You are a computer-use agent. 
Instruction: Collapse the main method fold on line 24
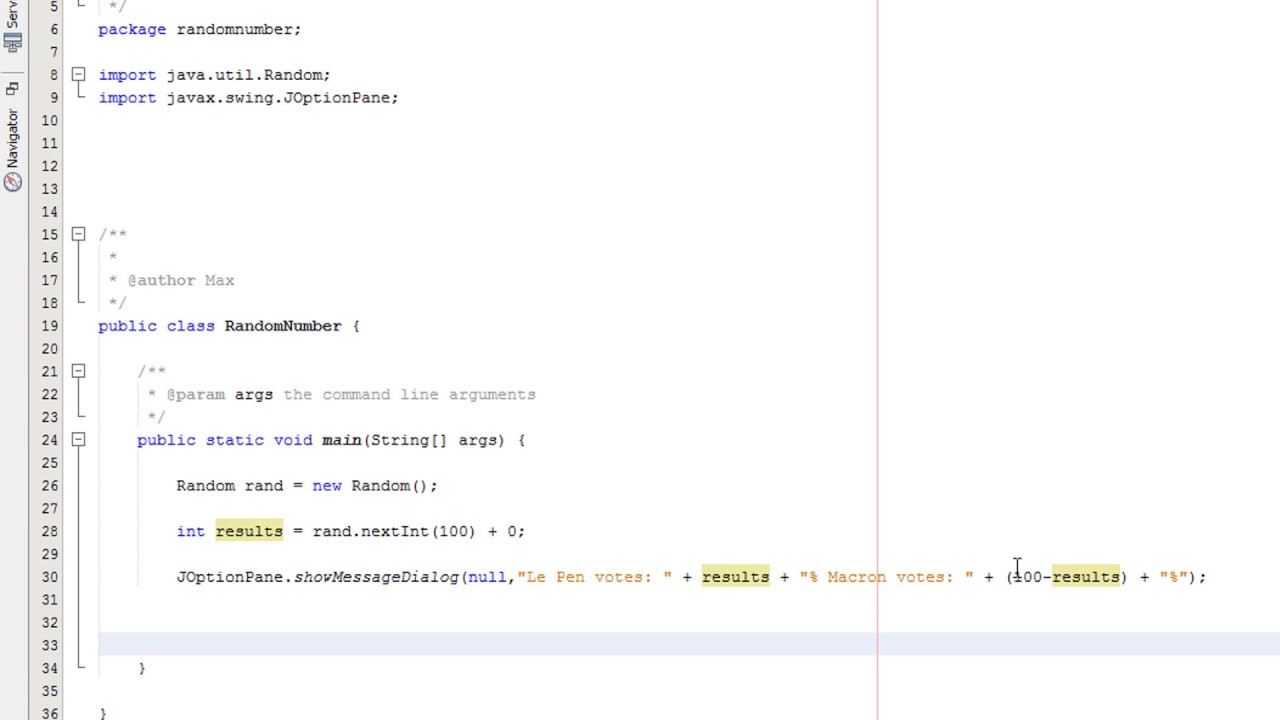[x=78, y=440]
